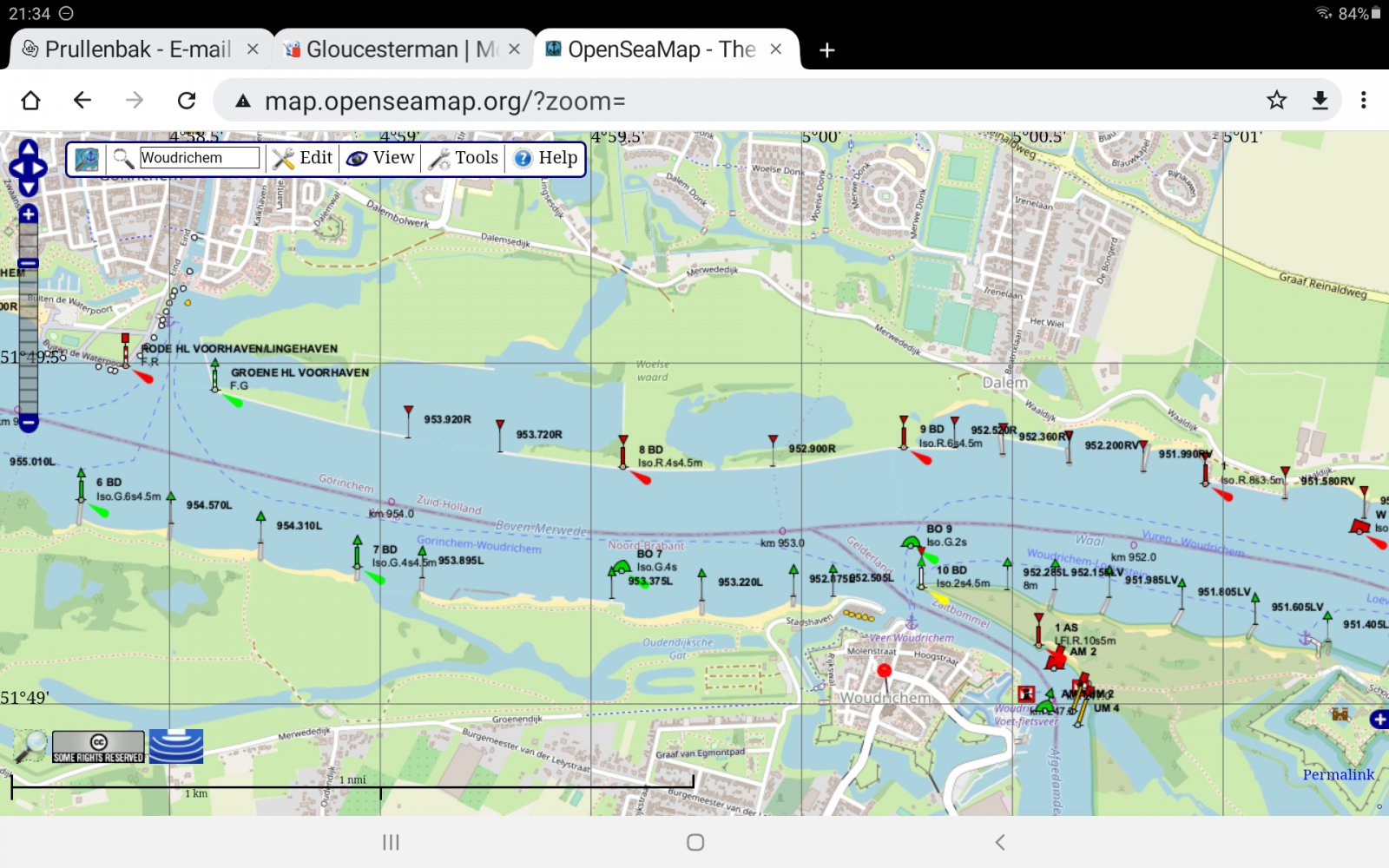Screen dimensions: 1389x868
Task: Click the "Dalem" town label
Action: point(1005,382)
